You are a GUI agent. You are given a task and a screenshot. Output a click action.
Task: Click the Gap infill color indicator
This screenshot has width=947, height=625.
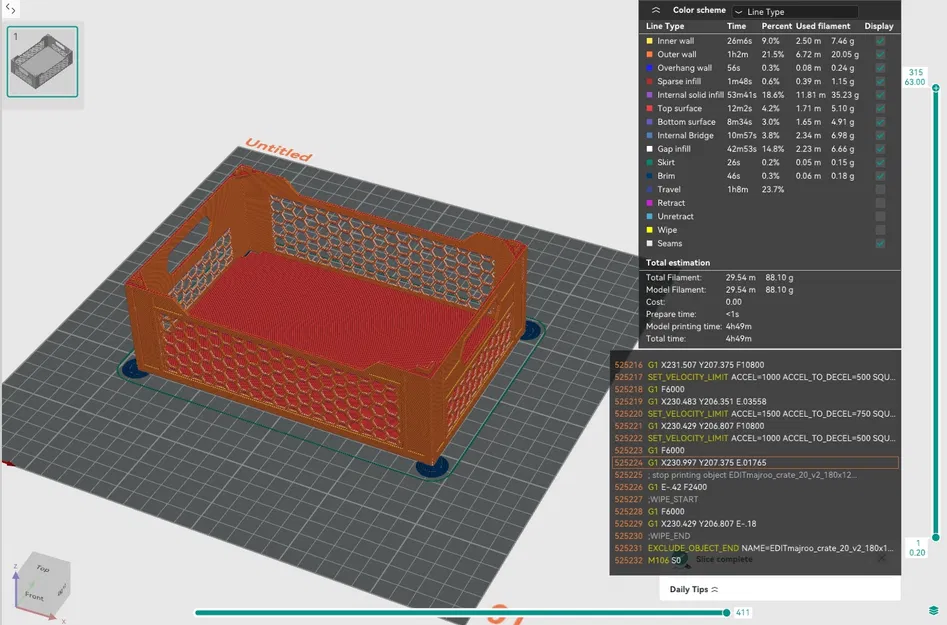pyautogui.click(x=651, y=148)
